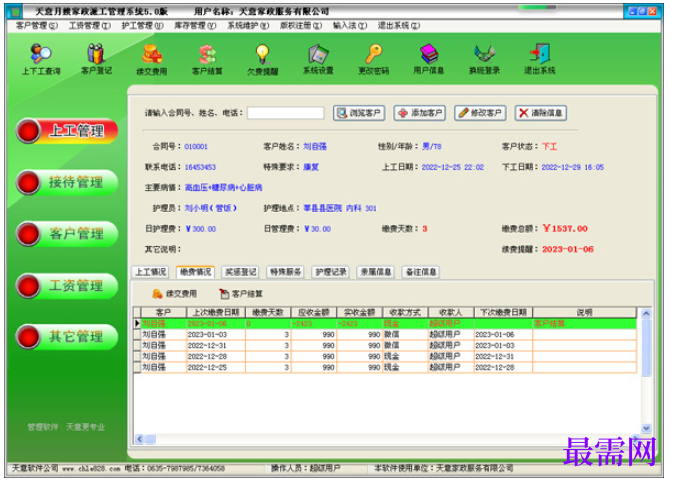Click 客户结算 icon above the payment table
This screenshot has width=675, height=483.
tap(241, 294)
